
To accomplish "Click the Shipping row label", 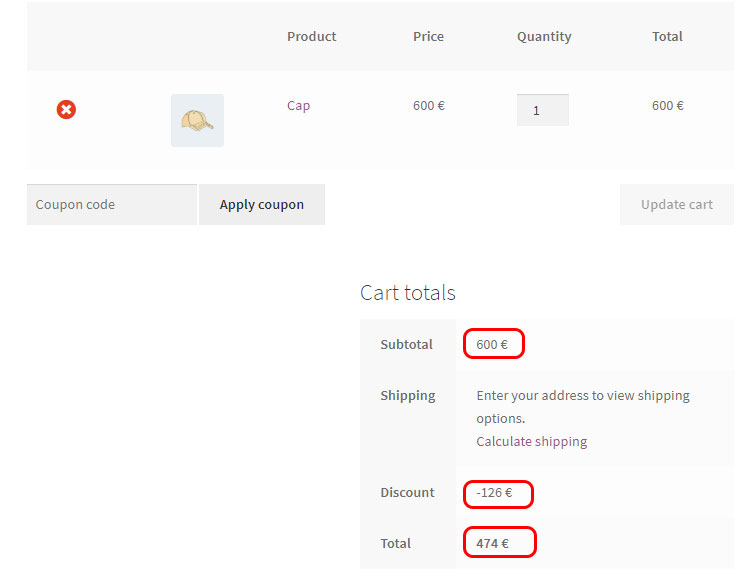I will point(408,396).
